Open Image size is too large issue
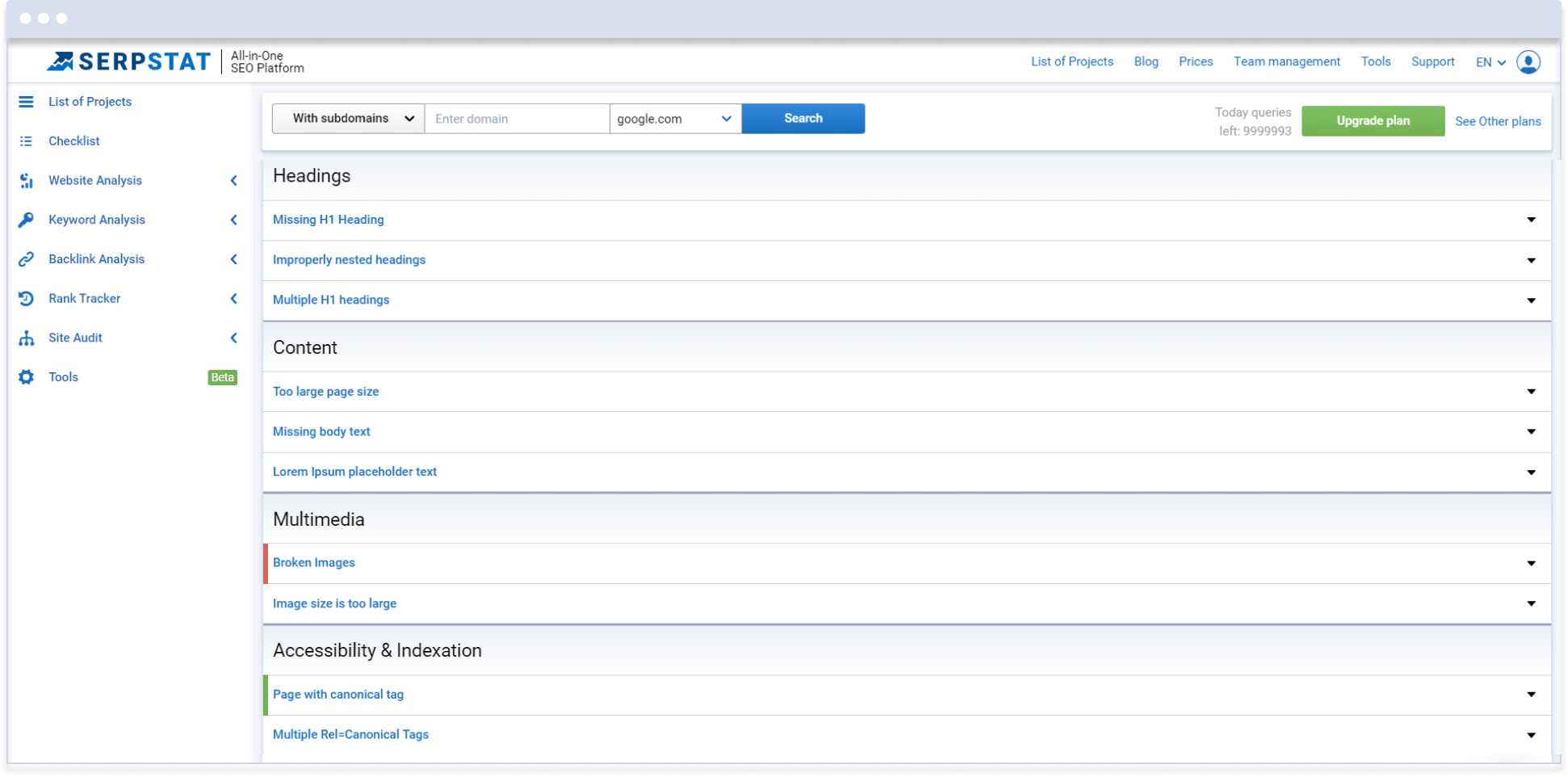 pos(334,604)
